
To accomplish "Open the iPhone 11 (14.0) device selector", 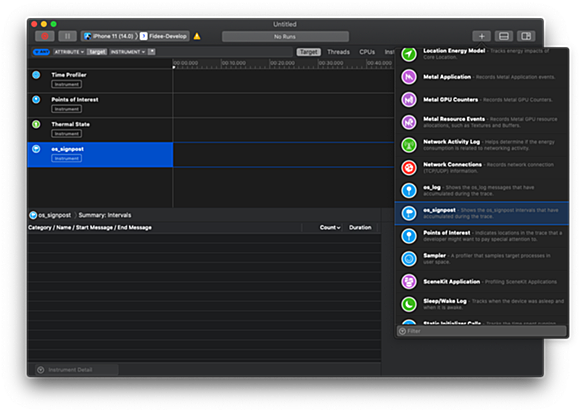I will pyautogui.click(x=109, y=36).
